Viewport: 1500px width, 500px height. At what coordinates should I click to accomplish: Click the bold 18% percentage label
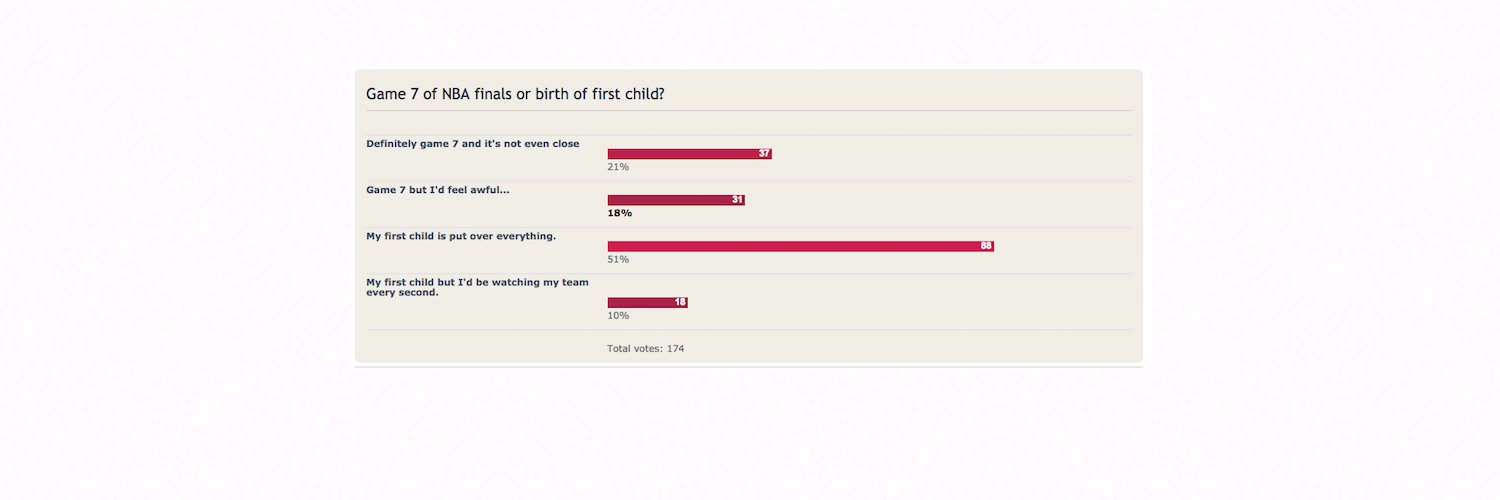click(x=620, y=213)
